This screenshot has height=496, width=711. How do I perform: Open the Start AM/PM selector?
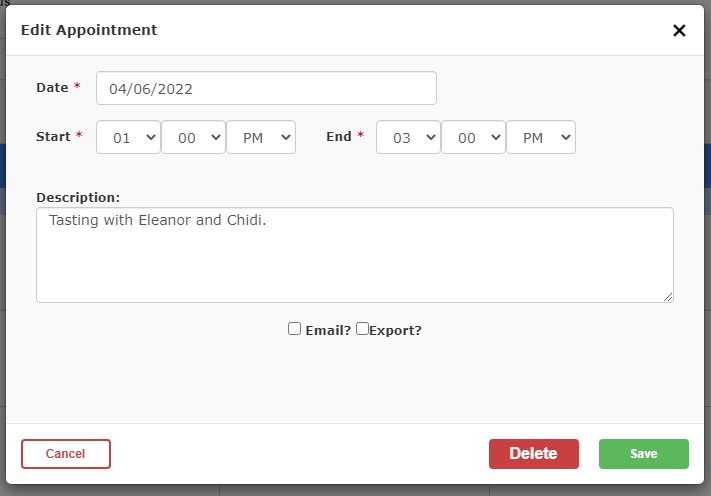tap(261, 137)
